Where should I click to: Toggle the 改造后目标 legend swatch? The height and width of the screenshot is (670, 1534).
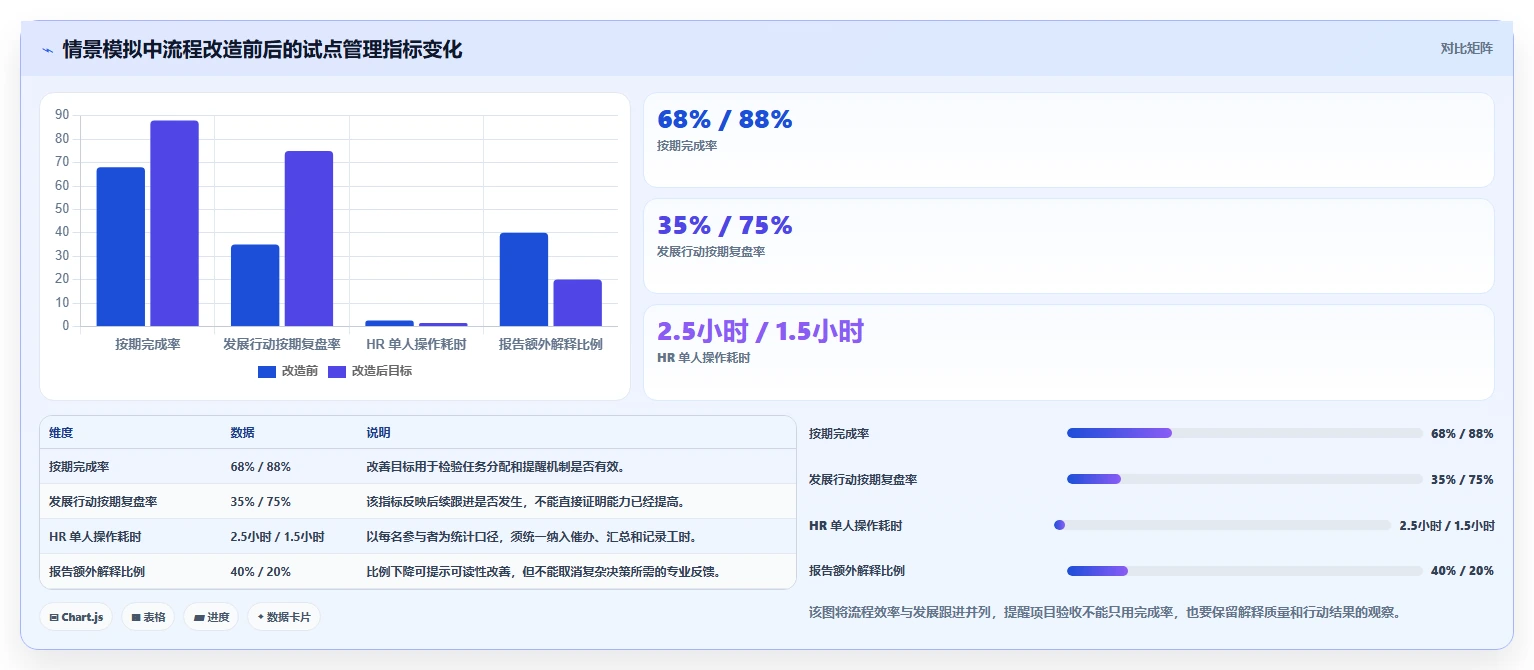point(337,371)
